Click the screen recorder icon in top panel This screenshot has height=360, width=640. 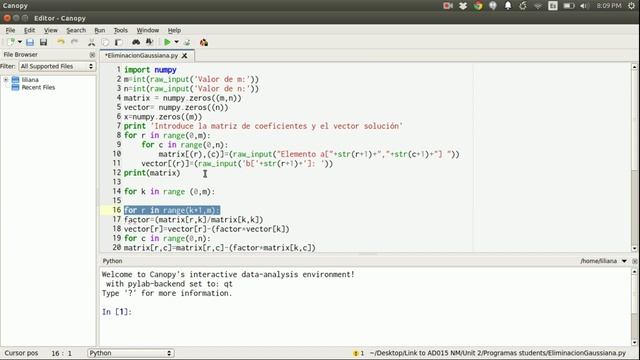click(x=448, y=6)
